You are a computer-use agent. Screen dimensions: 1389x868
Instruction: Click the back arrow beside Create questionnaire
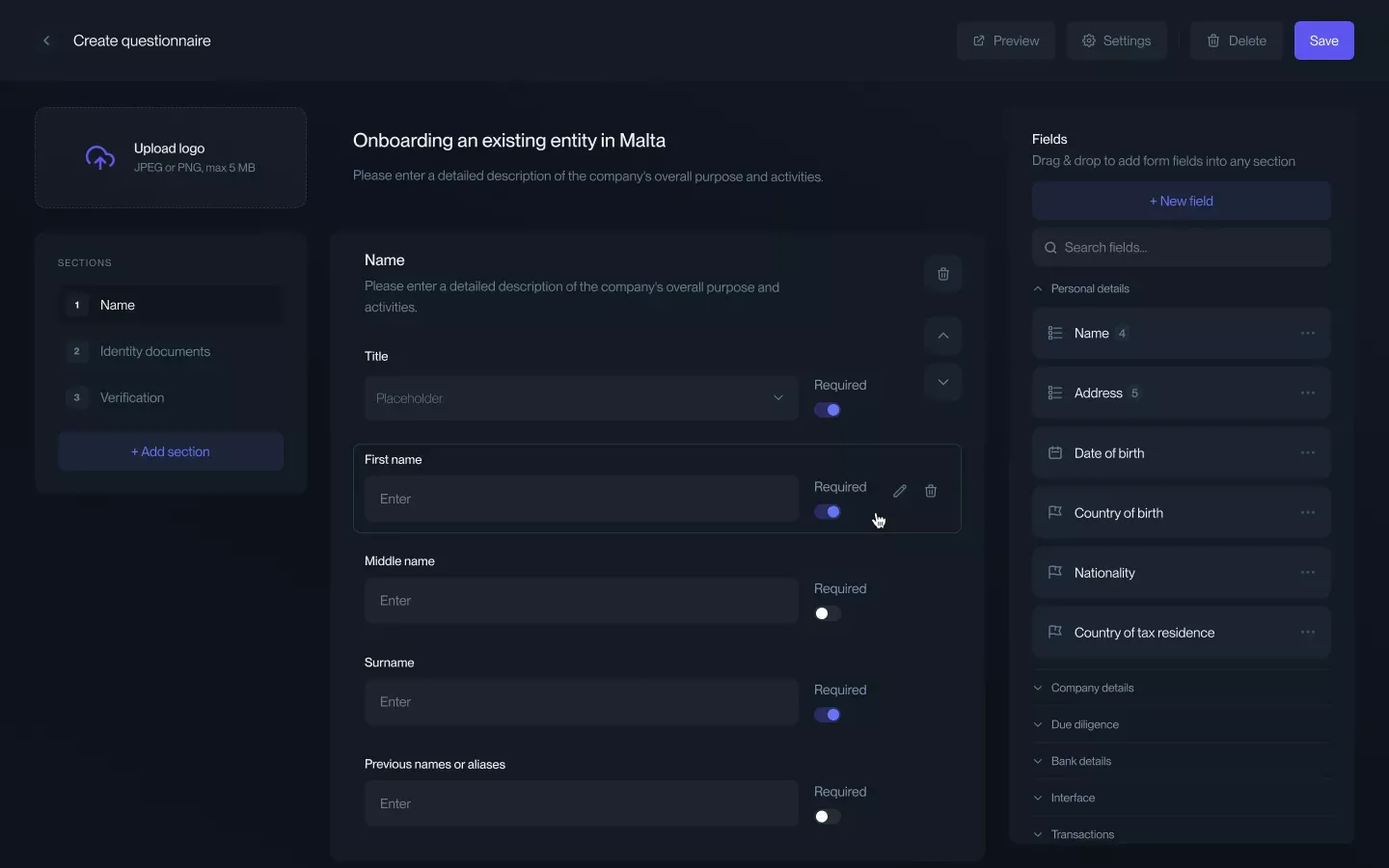[x=46, y=41]
